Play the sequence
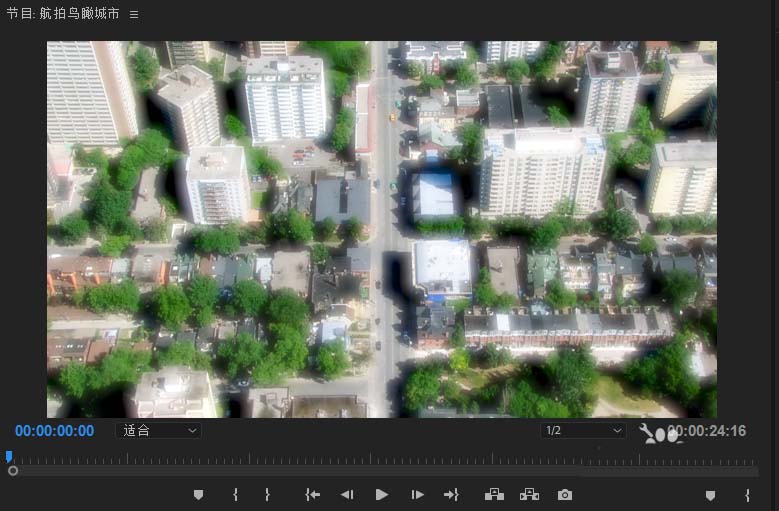 (x=382, y=495)
